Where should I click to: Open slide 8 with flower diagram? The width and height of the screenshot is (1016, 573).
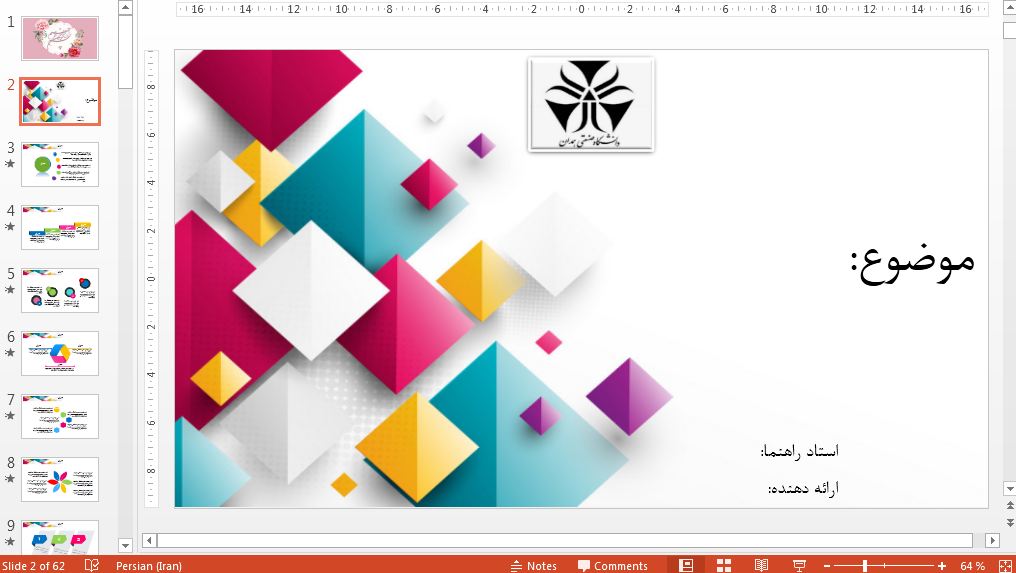(x=60, y=479)
